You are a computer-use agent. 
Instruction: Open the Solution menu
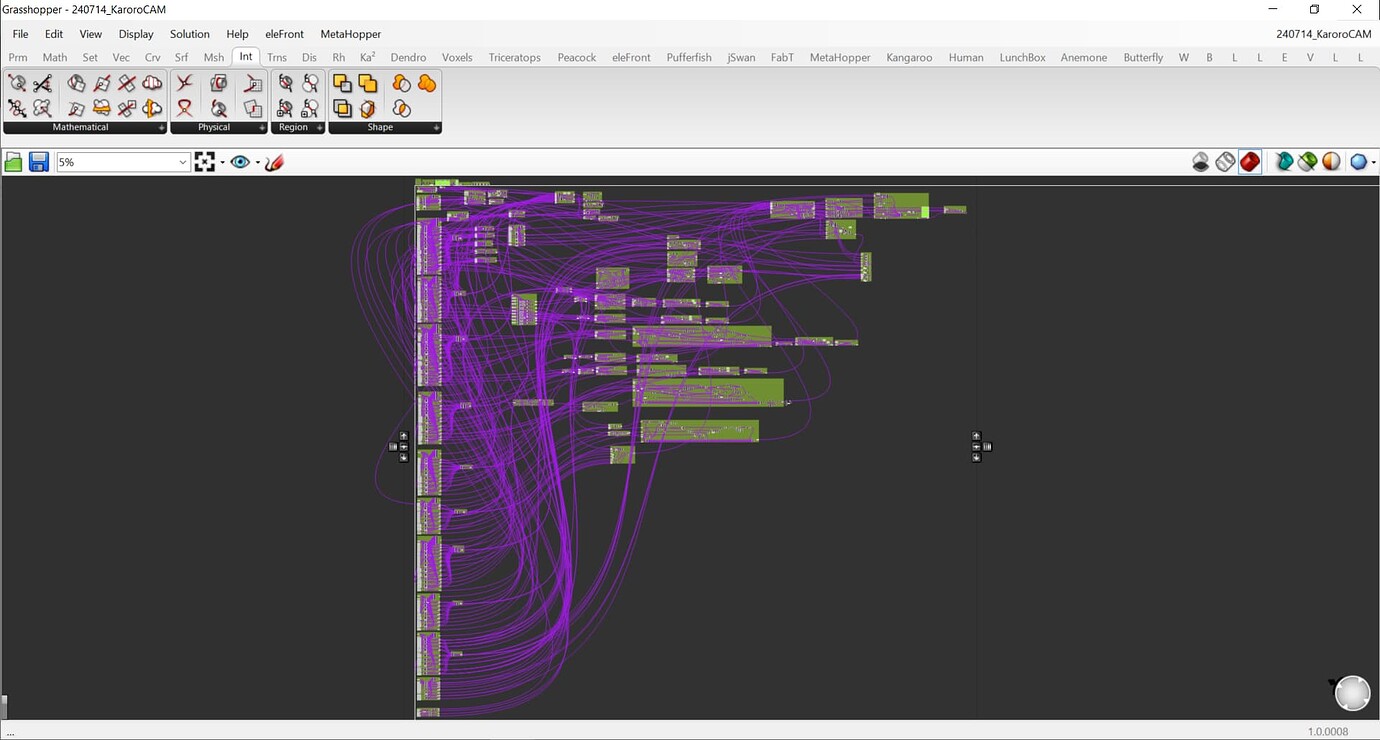[x=189, y=33]
